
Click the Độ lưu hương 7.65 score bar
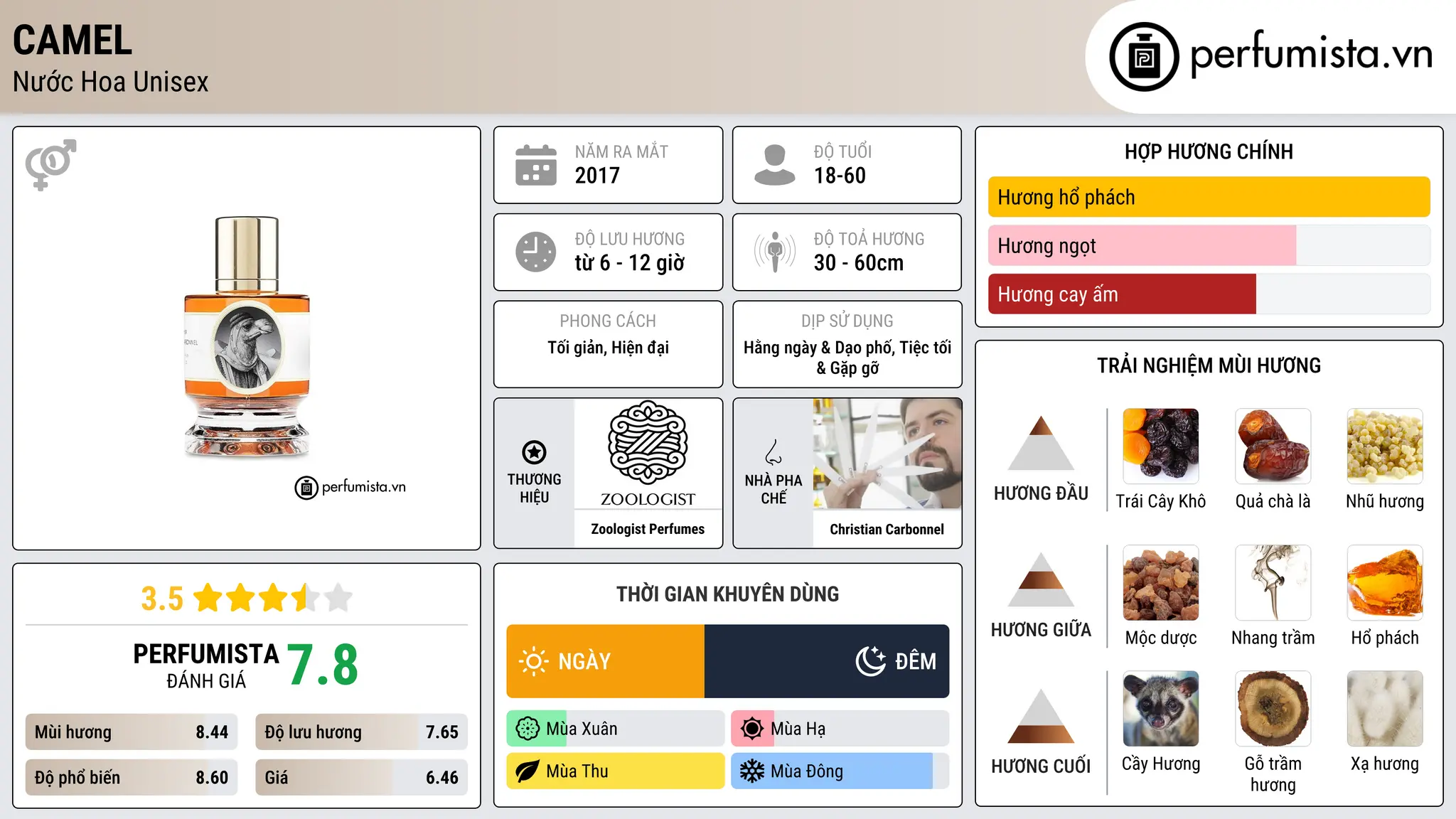pyautogui.click(x=362, y=732)
